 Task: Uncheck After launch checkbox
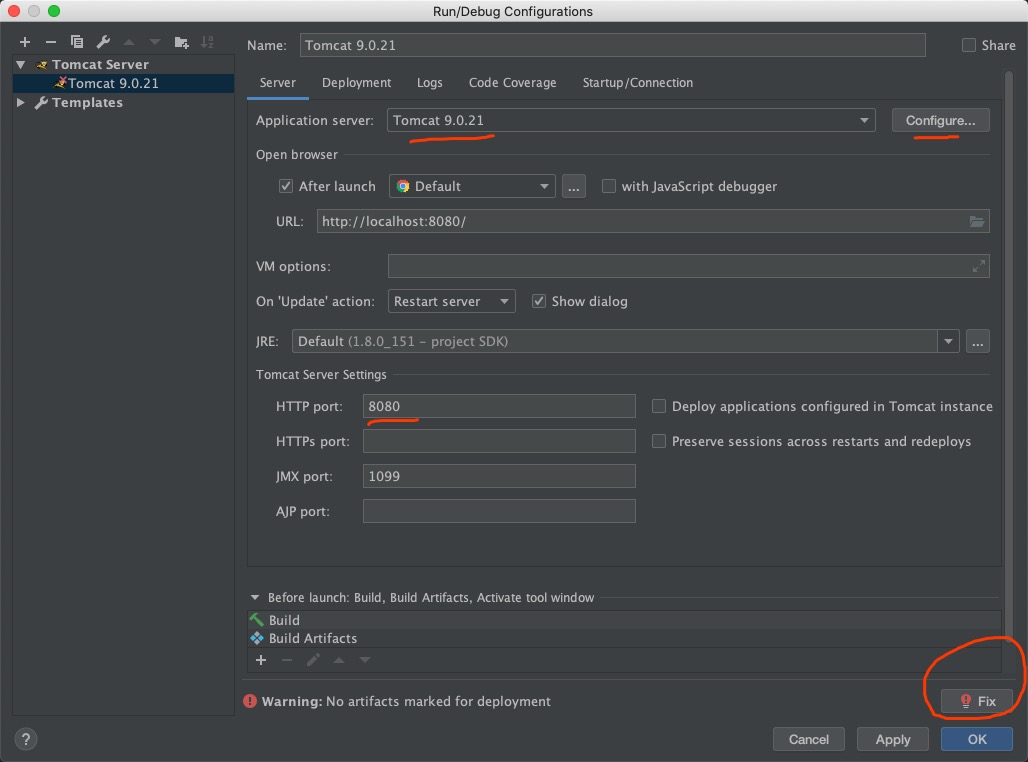click(286, 186)
